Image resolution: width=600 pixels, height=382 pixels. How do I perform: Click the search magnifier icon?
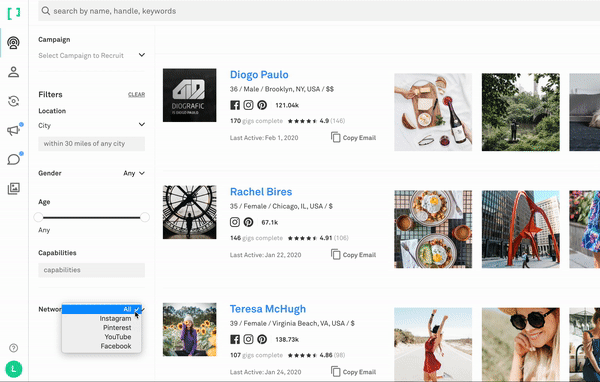pos(46,11)
